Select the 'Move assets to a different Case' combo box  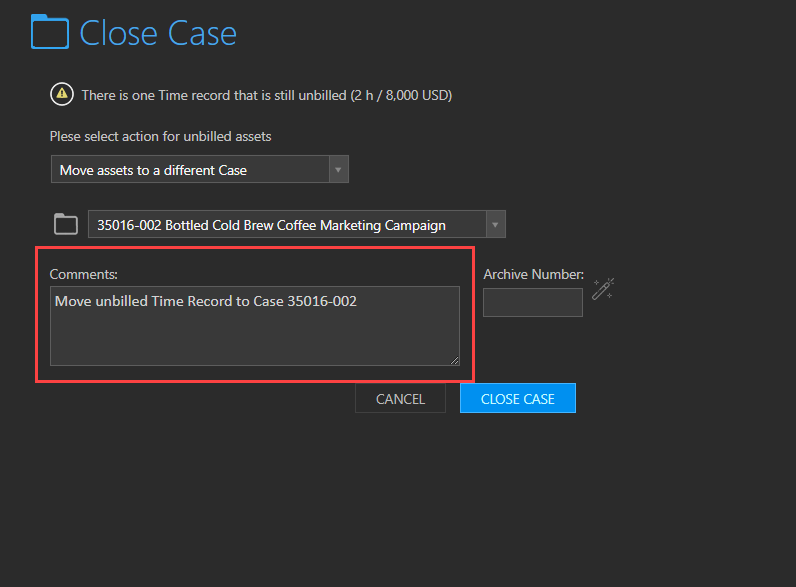click(200, 169)
